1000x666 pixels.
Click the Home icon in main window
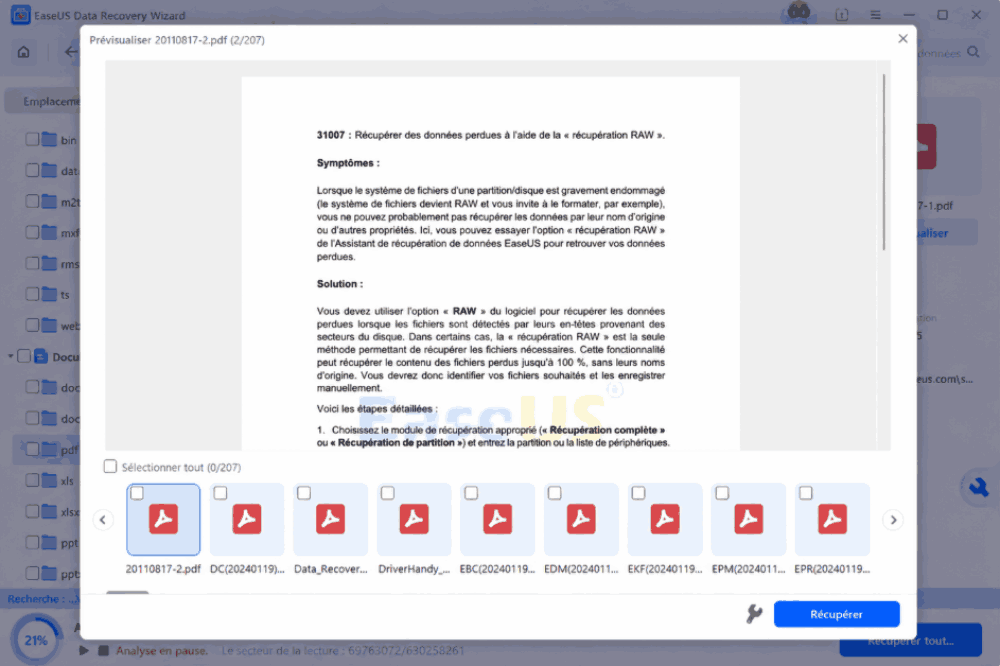(x=24, y=52)
